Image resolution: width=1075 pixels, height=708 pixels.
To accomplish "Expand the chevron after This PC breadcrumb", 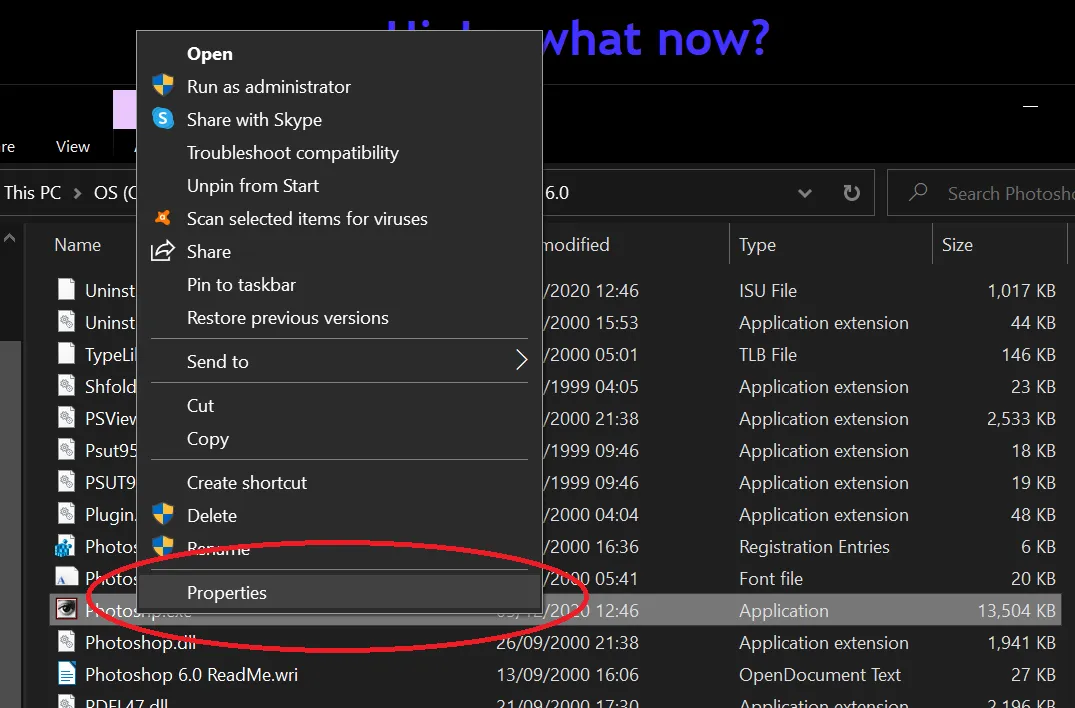I will point(78,193).
